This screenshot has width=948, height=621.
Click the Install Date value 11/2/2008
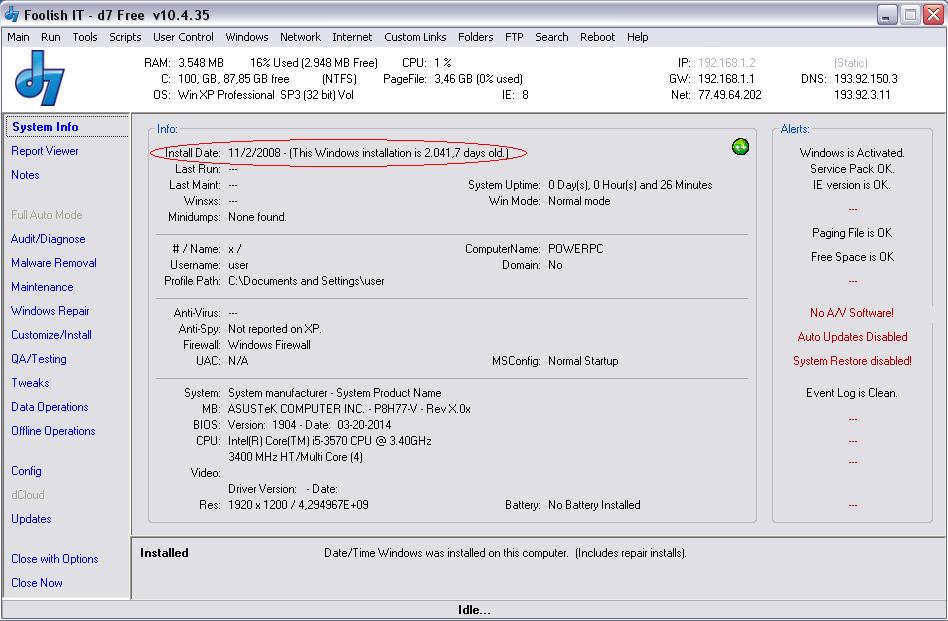click(x=255, y=153)
